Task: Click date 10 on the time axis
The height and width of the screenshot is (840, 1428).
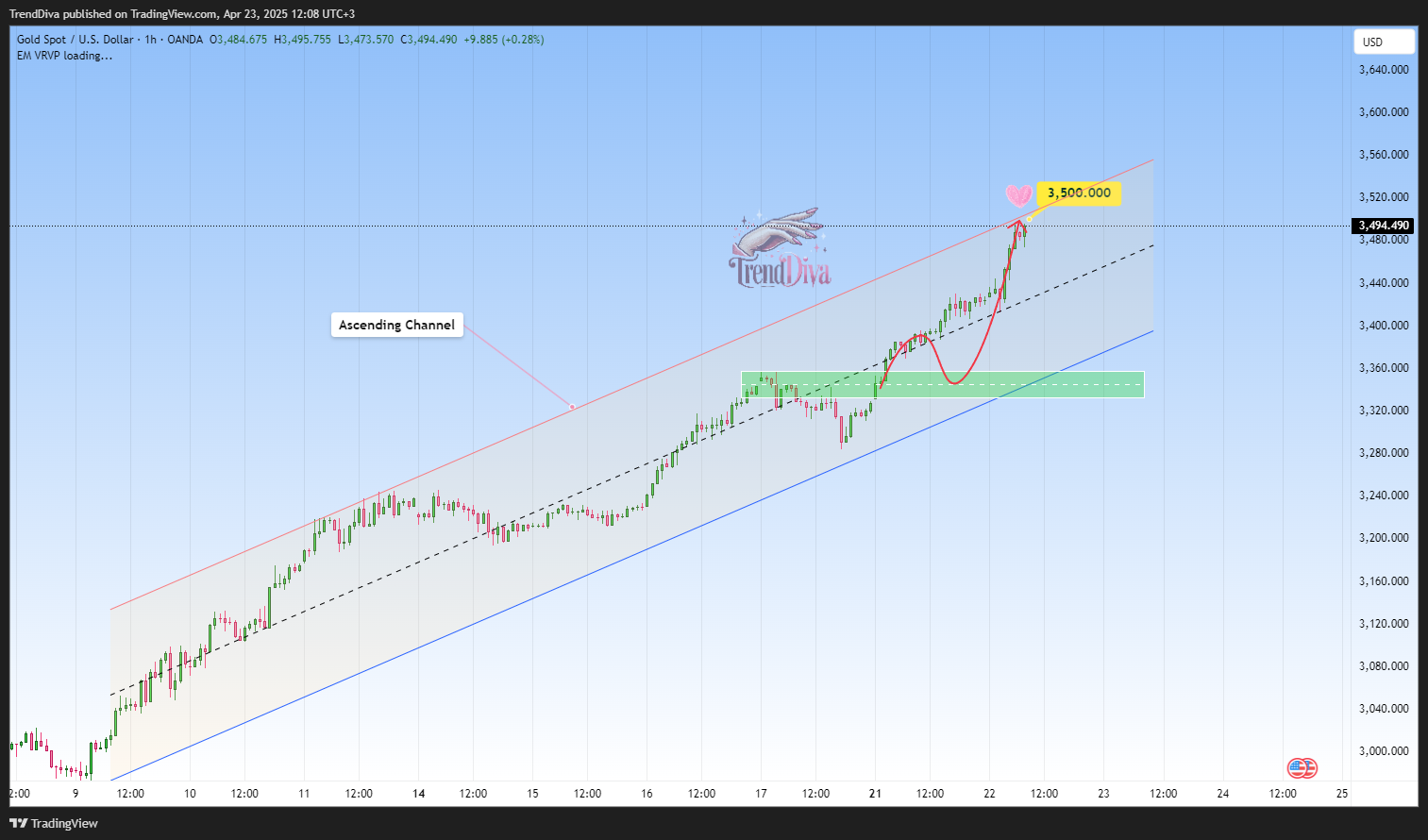Action: (190, 794)
